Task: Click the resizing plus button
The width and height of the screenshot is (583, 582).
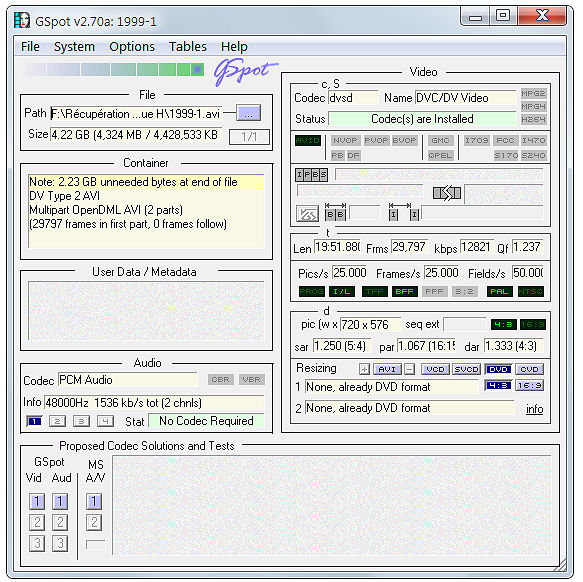Action: click(364, 369)
